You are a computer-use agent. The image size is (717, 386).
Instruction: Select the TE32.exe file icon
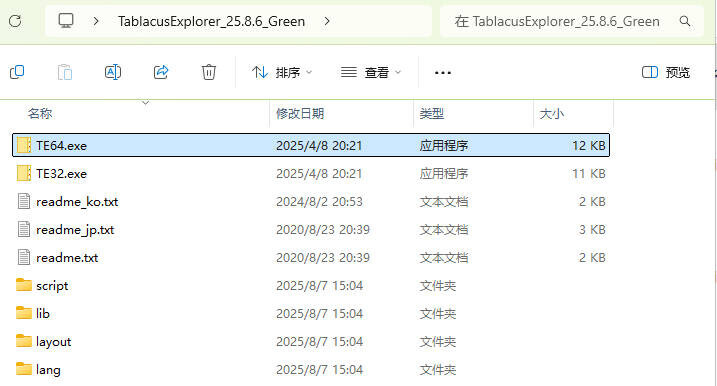tap(24, 173)
